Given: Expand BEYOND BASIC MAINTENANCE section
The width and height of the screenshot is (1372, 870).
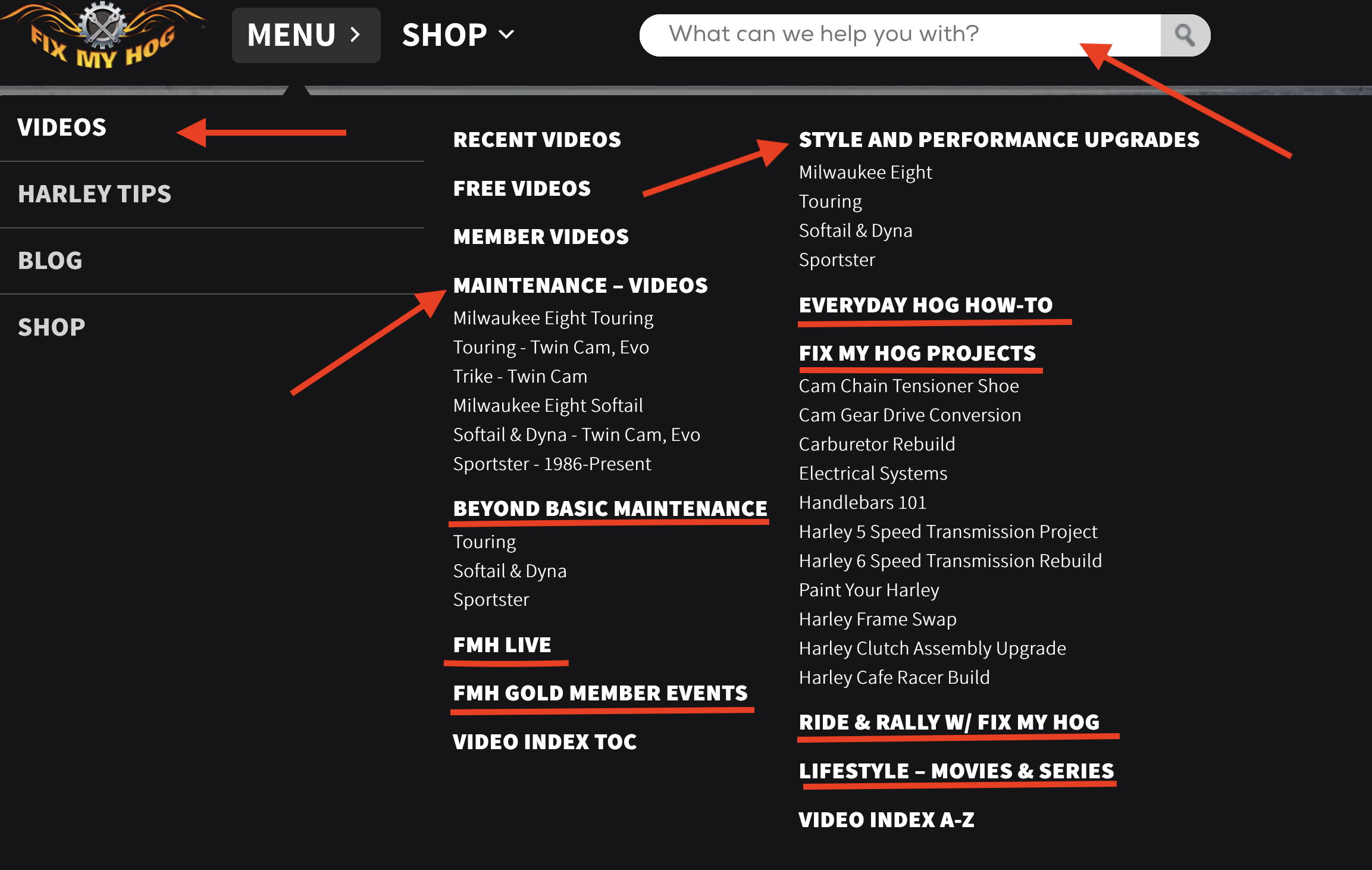Looking at the screenshot, I should point(608,508).
